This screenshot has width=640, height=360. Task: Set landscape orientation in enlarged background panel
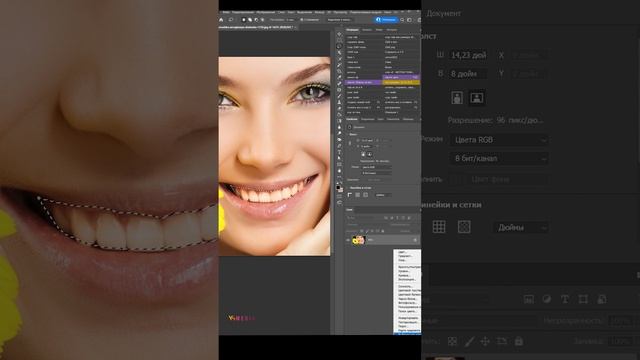click(x=477, y=98)
